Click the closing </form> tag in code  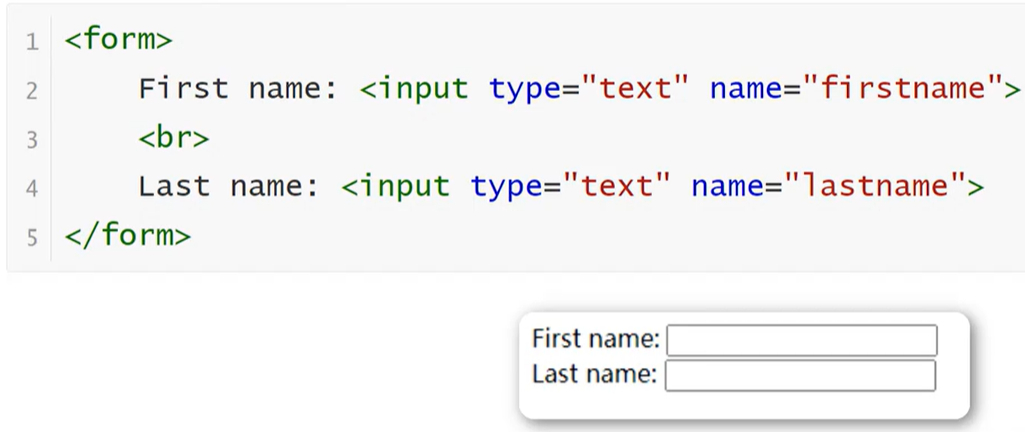pyautogui.click(x=127, y=236)
